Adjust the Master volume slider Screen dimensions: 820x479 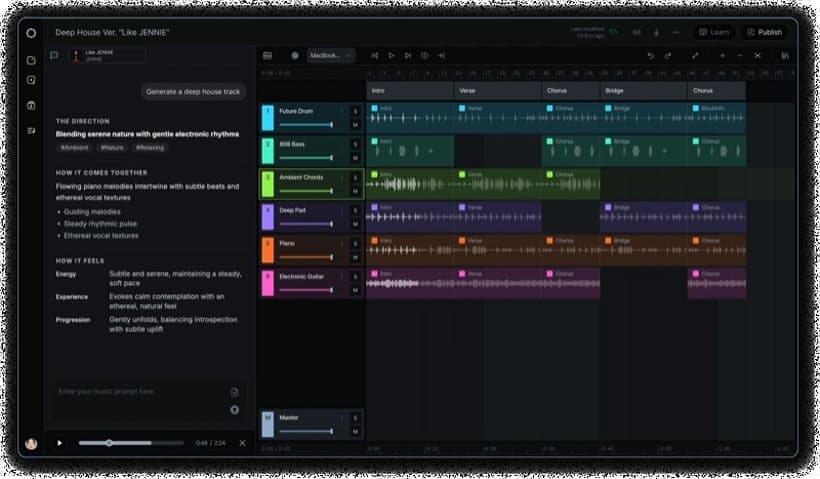[306, 431]
